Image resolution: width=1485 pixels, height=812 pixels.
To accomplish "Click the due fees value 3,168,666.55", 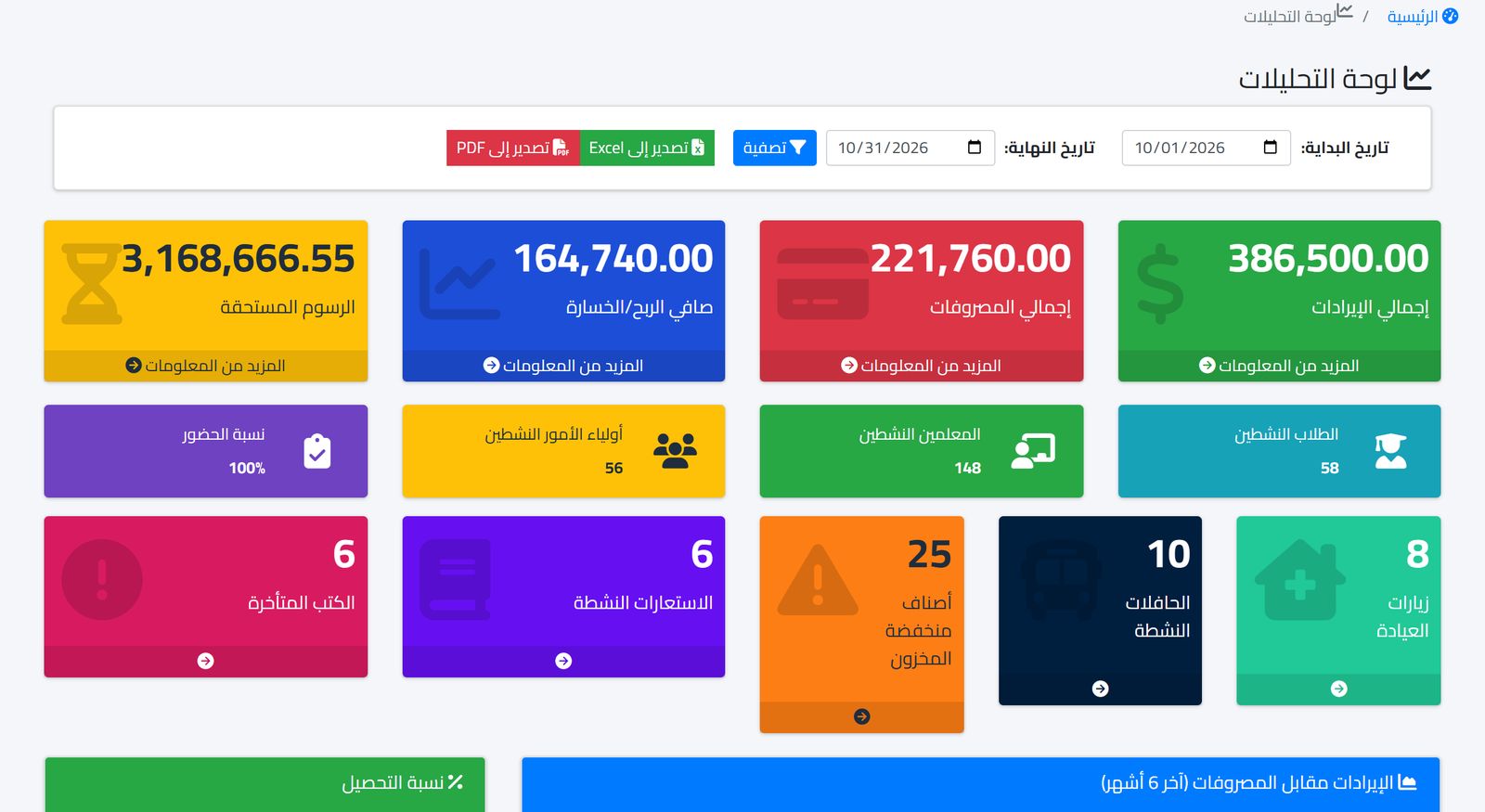I will (239, 259).
